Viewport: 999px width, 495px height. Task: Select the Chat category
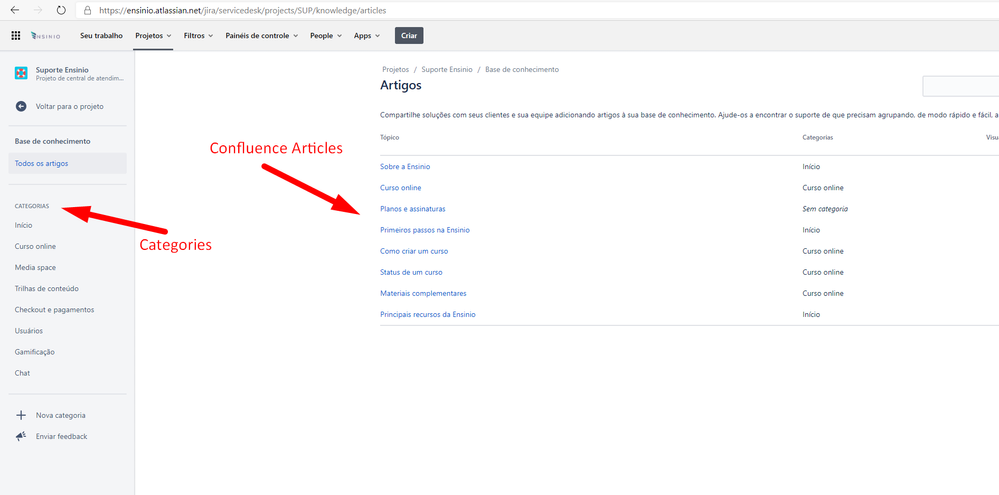22,373
